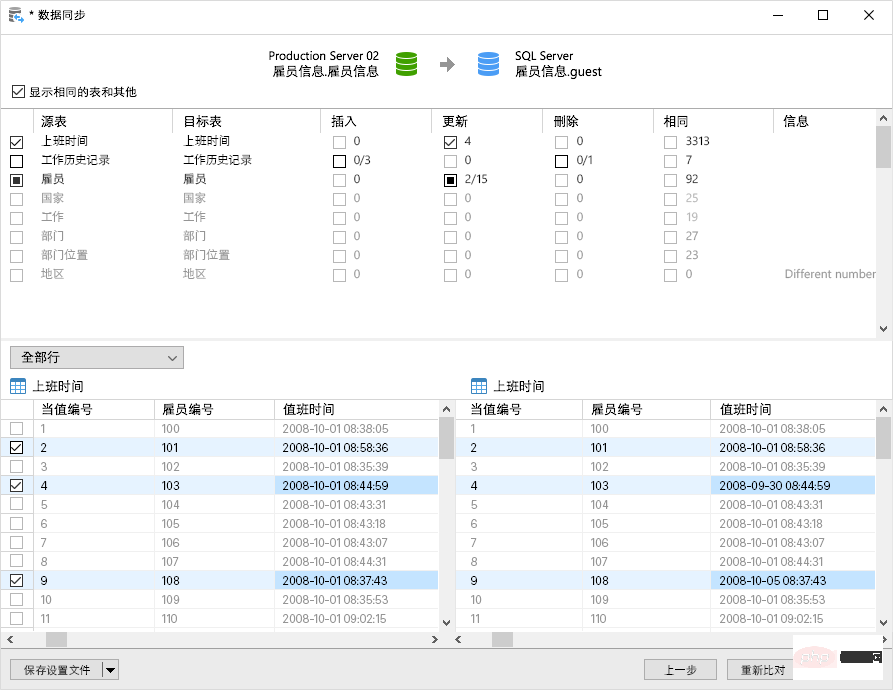Click the data sync app icon in title bar
The height and width of the screenshot is (690, 893).
[16, 15]
